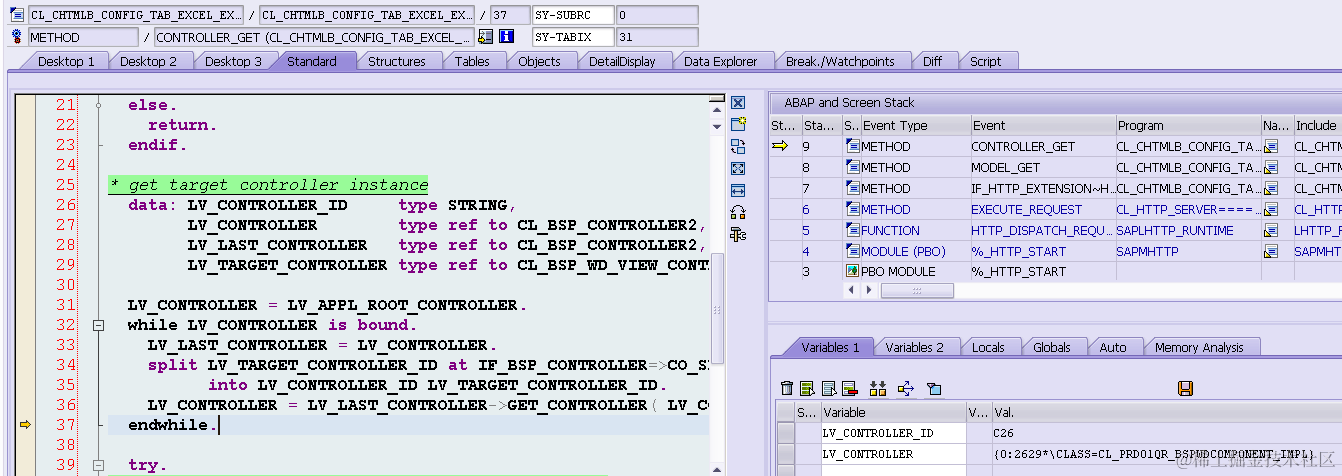Open the Tables tab
Screen dimensions: 1342x476
click(x=472, y=61)
